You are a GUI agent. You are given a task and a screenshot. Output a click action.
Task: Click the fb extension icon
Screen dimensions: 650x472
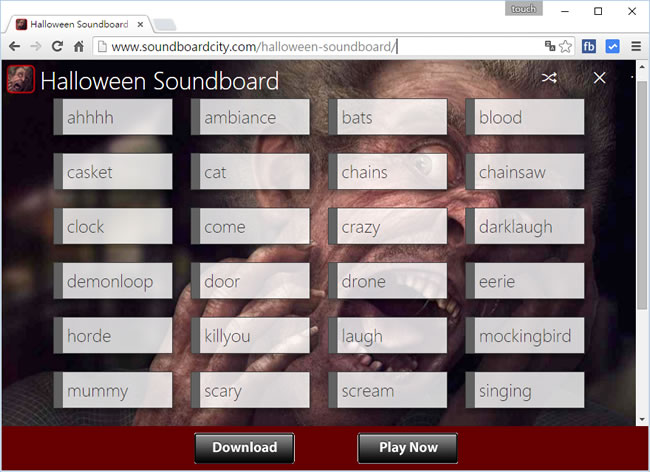(590, 46)
